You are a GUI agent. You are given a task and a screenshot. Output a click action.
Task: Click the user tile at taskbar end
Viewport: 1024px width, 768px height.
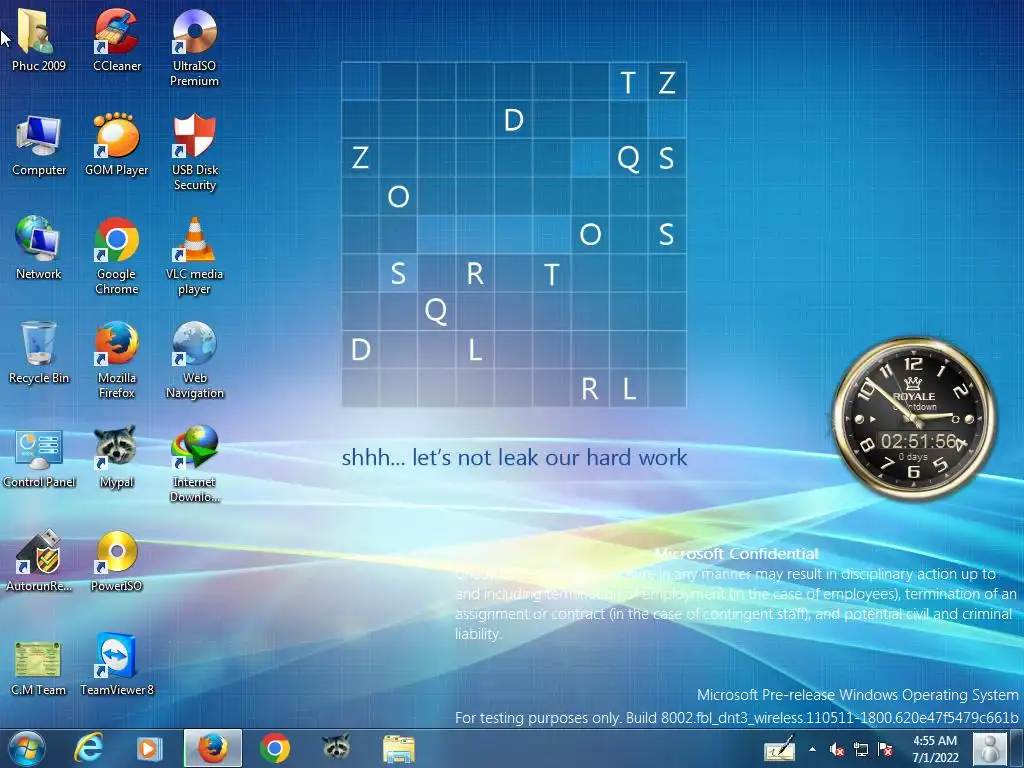[990, 748]
